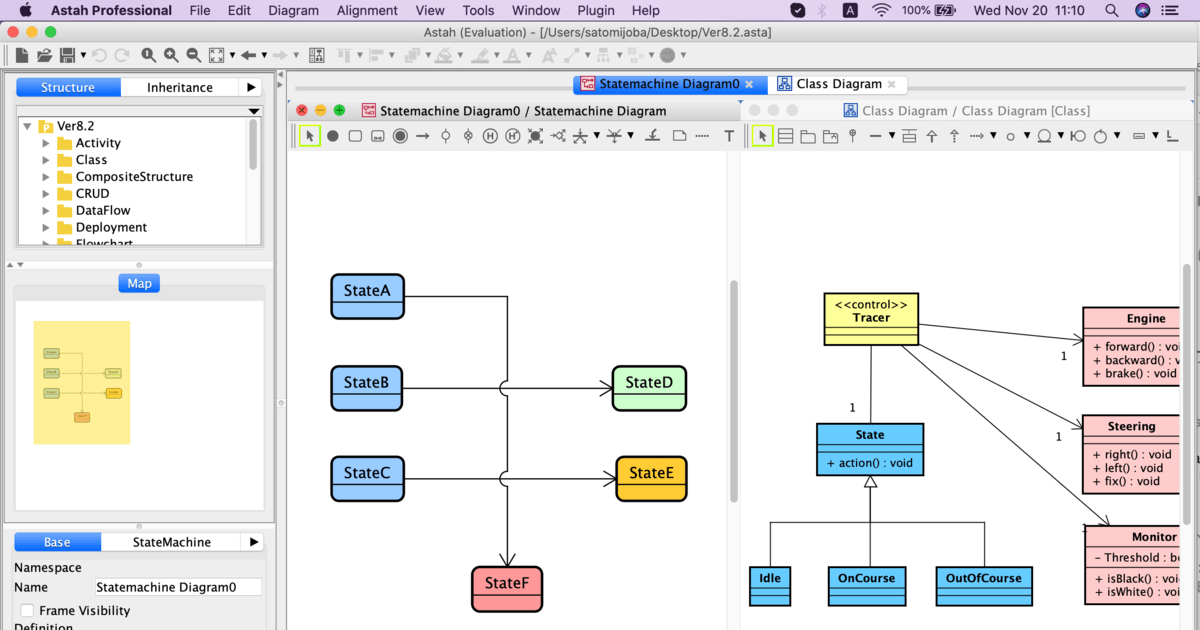Switch to the Class Diagram tab

pos(840,84)
